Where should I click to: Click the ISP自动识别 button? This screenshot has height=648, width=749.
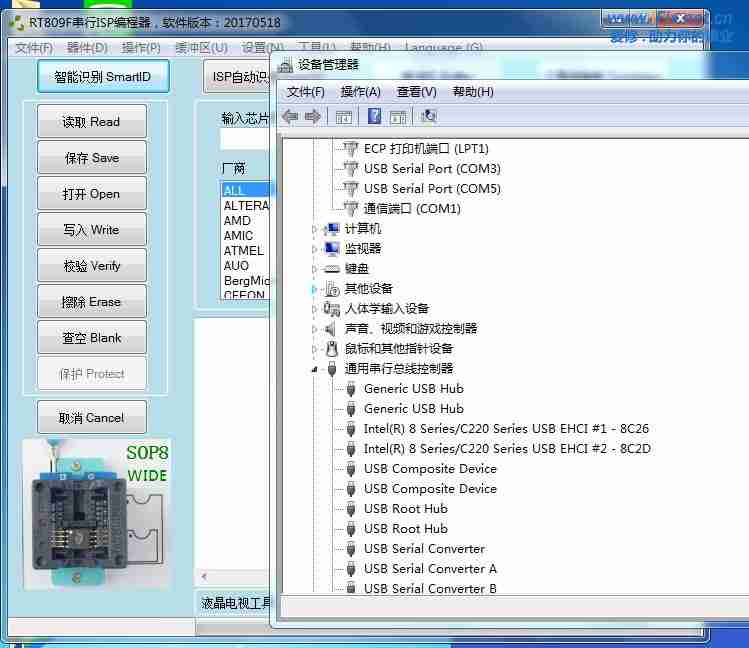point(237,76)
